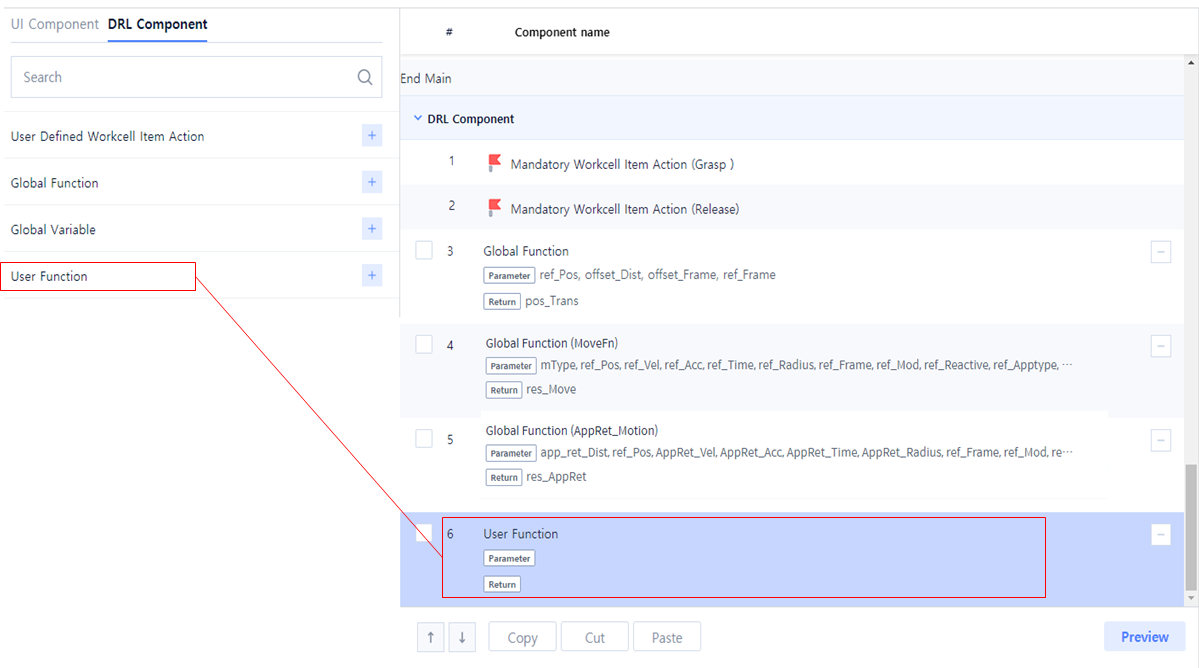Check the box for row 3 Global Function
This screenshot has height=668, width=1199.
[x=424, y=250]
